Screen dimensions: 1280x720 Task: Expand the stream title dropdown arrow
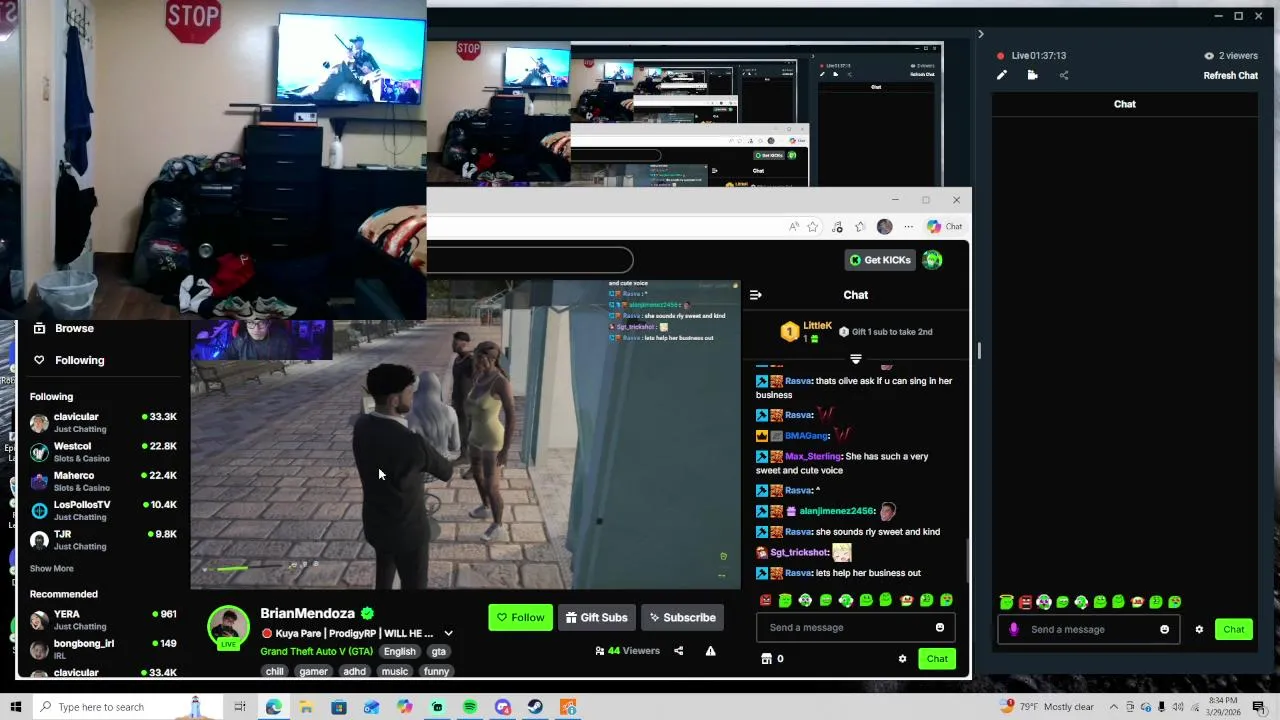pos(448,633)
